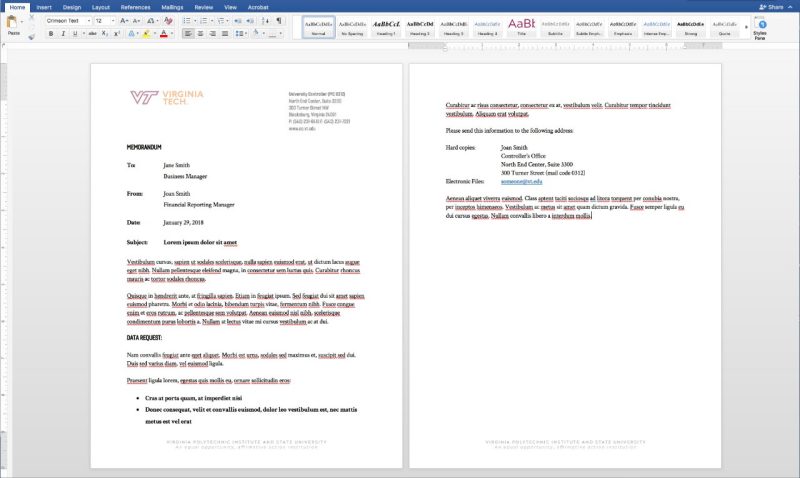Open the font color dropdown arrow
Viewport: 800px width, 478px height.
pos(171,34)
